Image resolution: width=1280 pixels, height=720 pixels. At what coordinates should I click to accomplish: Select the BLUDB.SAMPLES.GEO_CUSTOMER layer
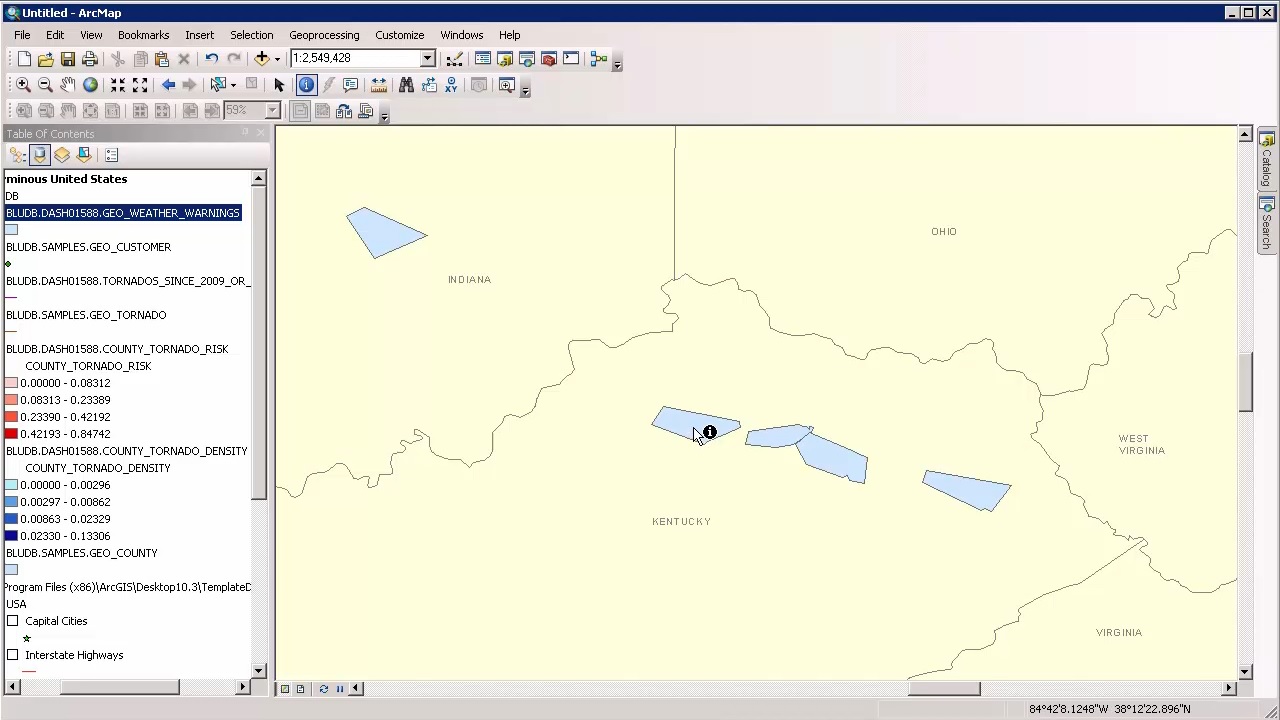[88, 247]
